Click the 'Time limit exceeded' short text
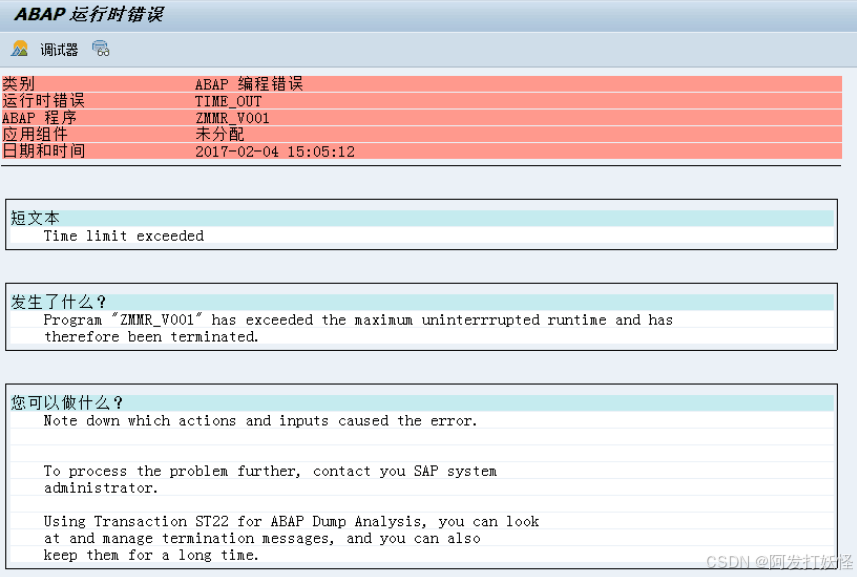The width and height of the screenshot is (857, 577). point(124,236)
